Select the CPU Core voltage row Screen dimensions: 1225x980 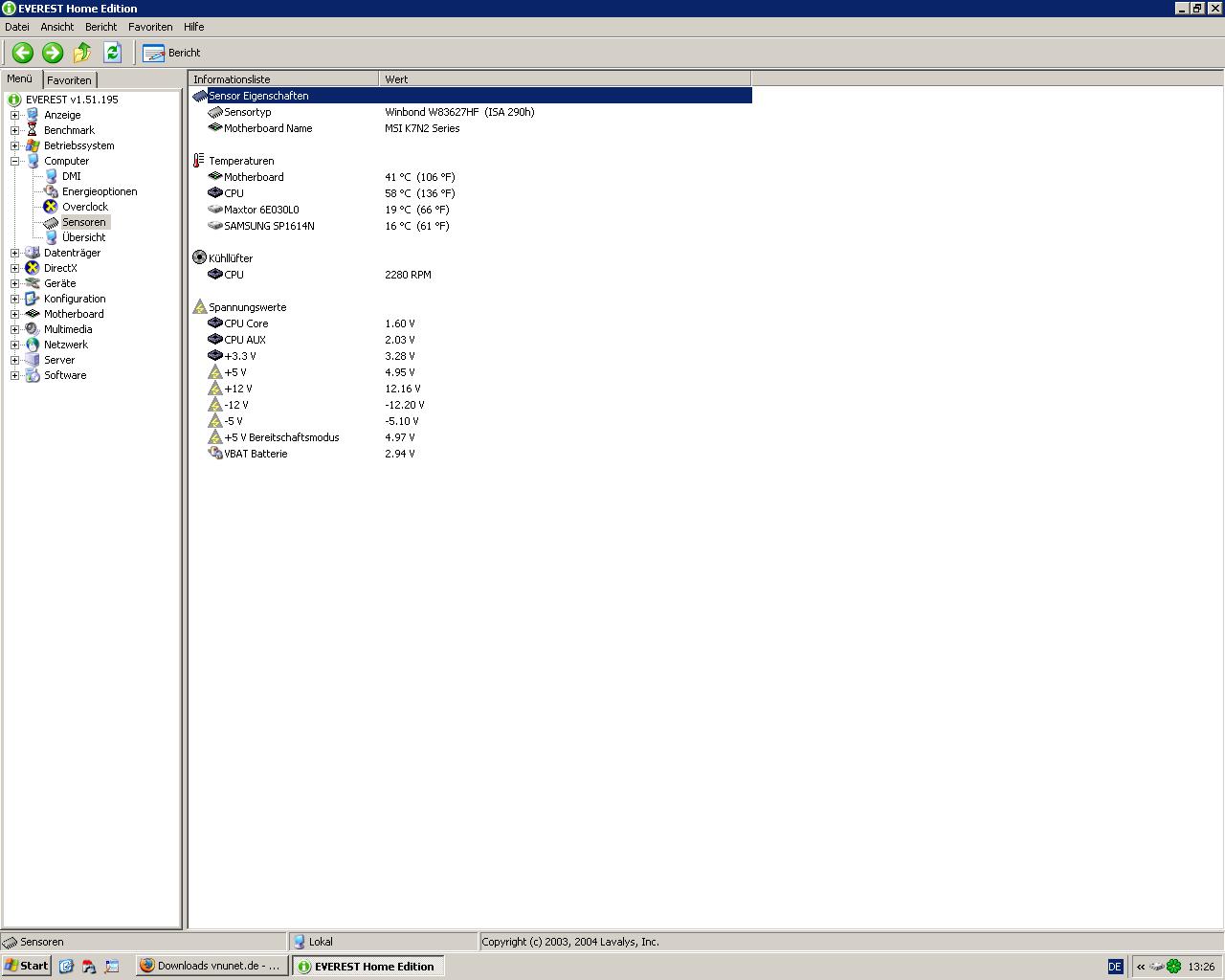(x=471, y=323)
